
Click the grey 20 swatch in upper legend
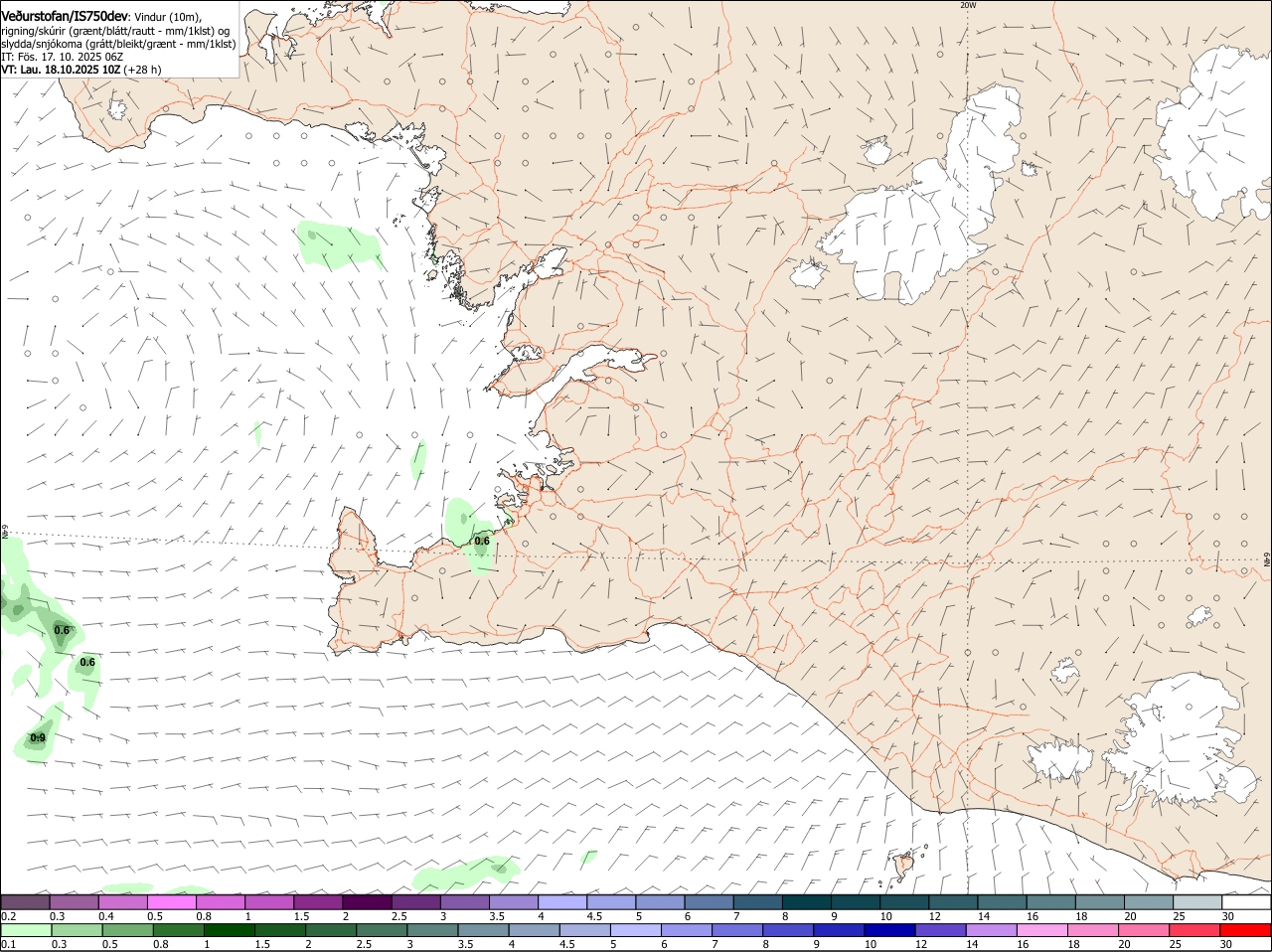pos(1149,901)
